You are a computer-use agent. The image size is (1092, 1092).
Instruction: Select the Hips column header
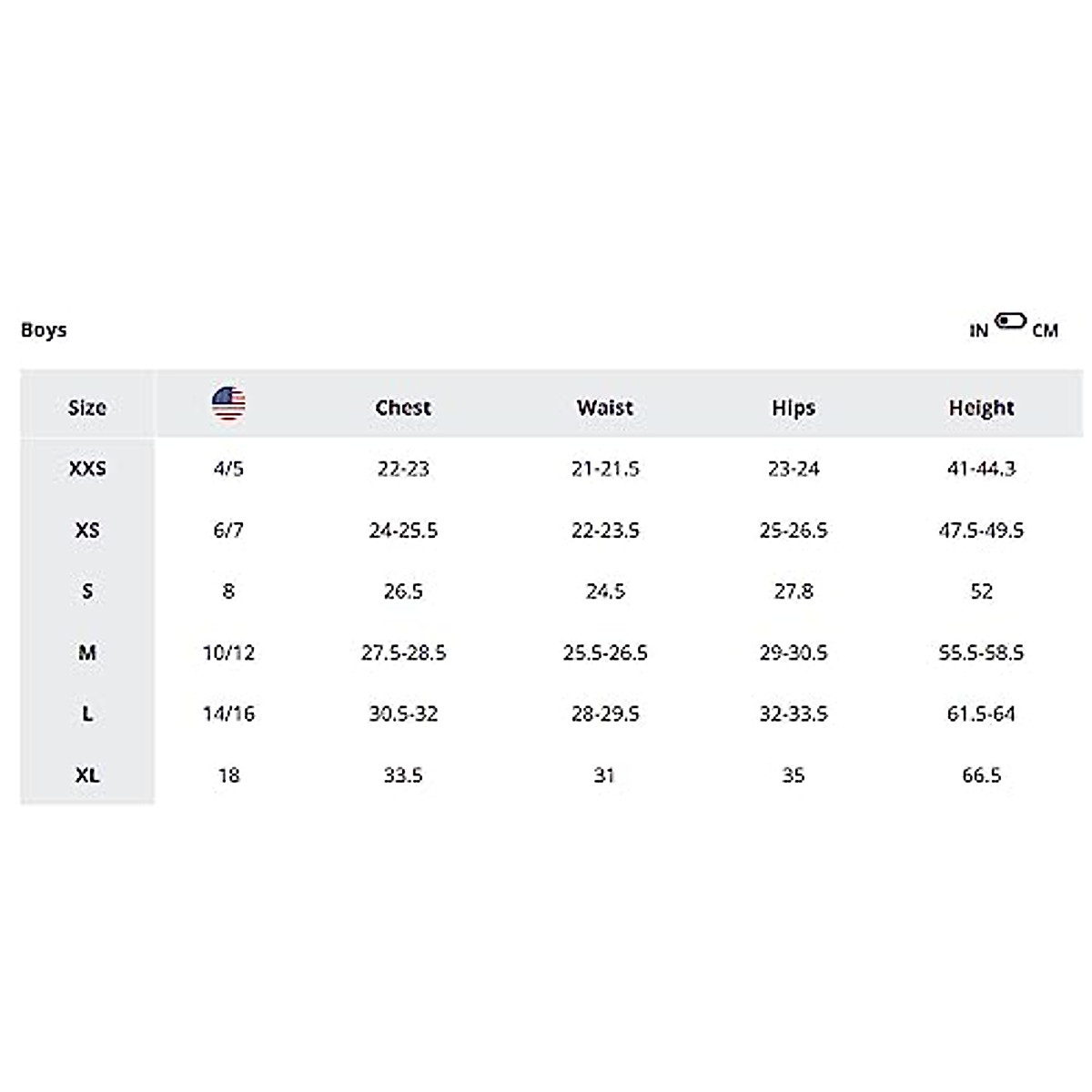tap(794, 408)
